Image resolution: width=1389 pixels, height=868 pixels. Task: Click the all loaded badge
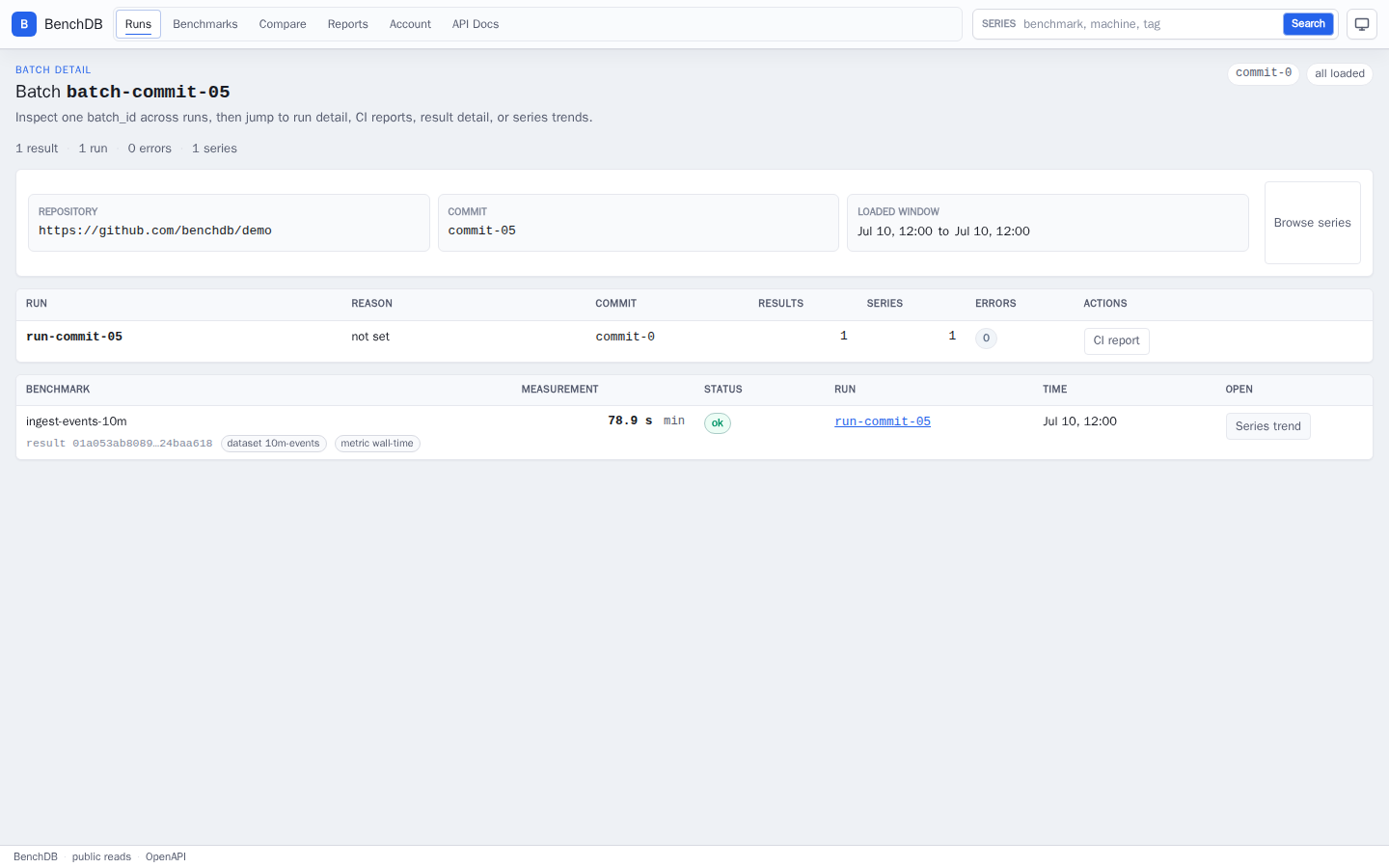click(1340, 73)
